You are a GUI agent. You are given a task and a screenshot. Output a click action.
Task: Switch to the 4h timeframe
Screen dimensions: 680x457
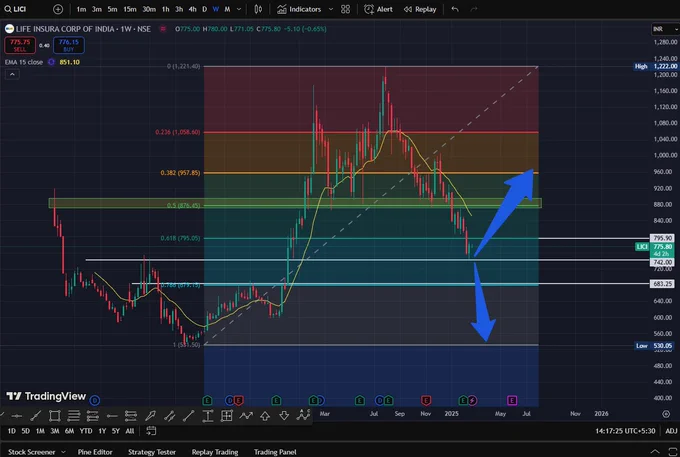pos(192,9)
